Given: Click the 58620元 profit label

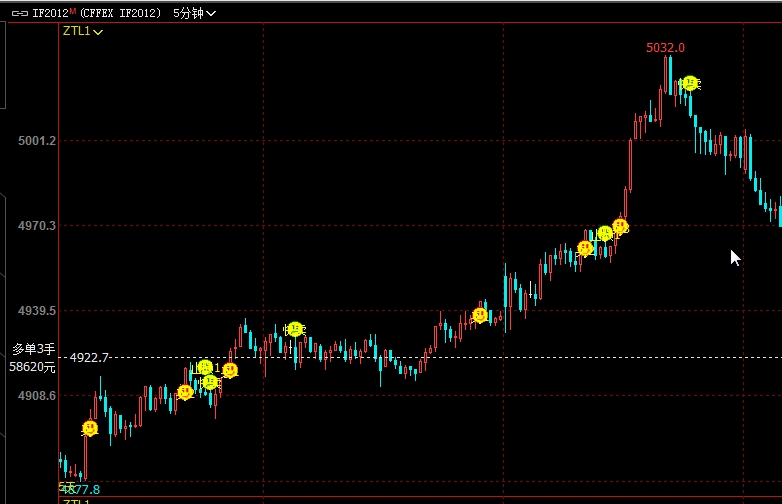Looking at the screenshot, I should click(32, 367).
